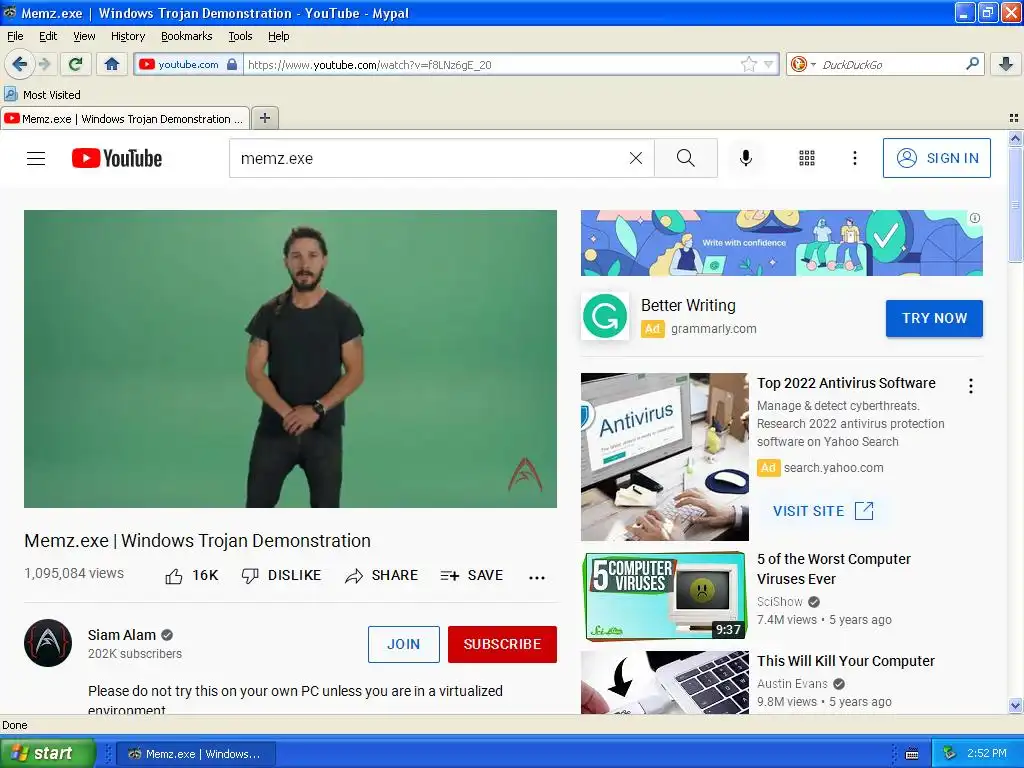Open the YouTube apps grid icon
Image resolution: width=1024 pixels, height=768 pixels.
[807, 158]
